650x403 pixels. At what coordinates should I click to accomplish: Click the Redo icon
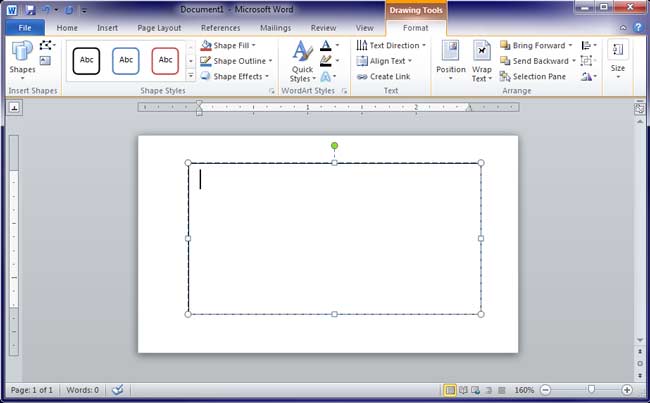pyautogui.click(x=69, y=10)
